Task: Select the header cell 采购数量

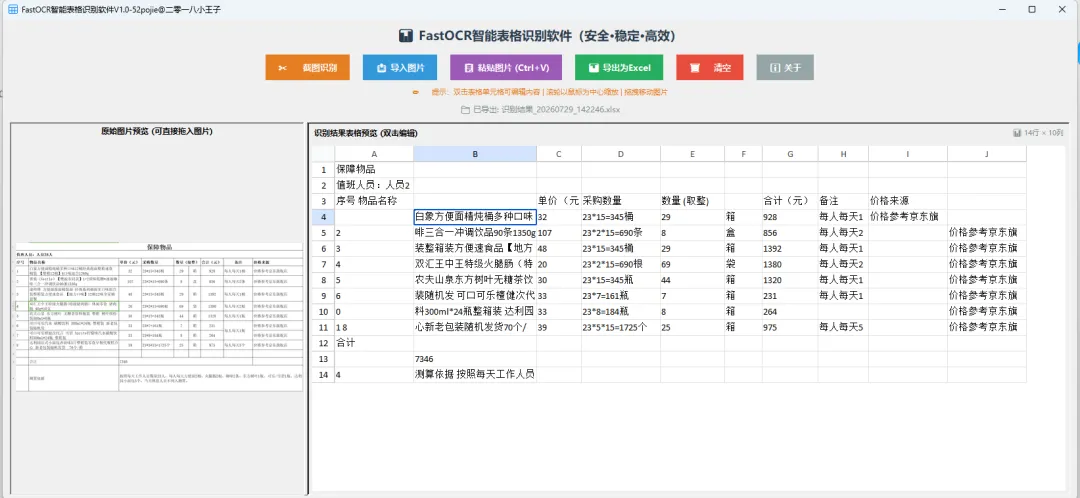Action: point(621,201)
